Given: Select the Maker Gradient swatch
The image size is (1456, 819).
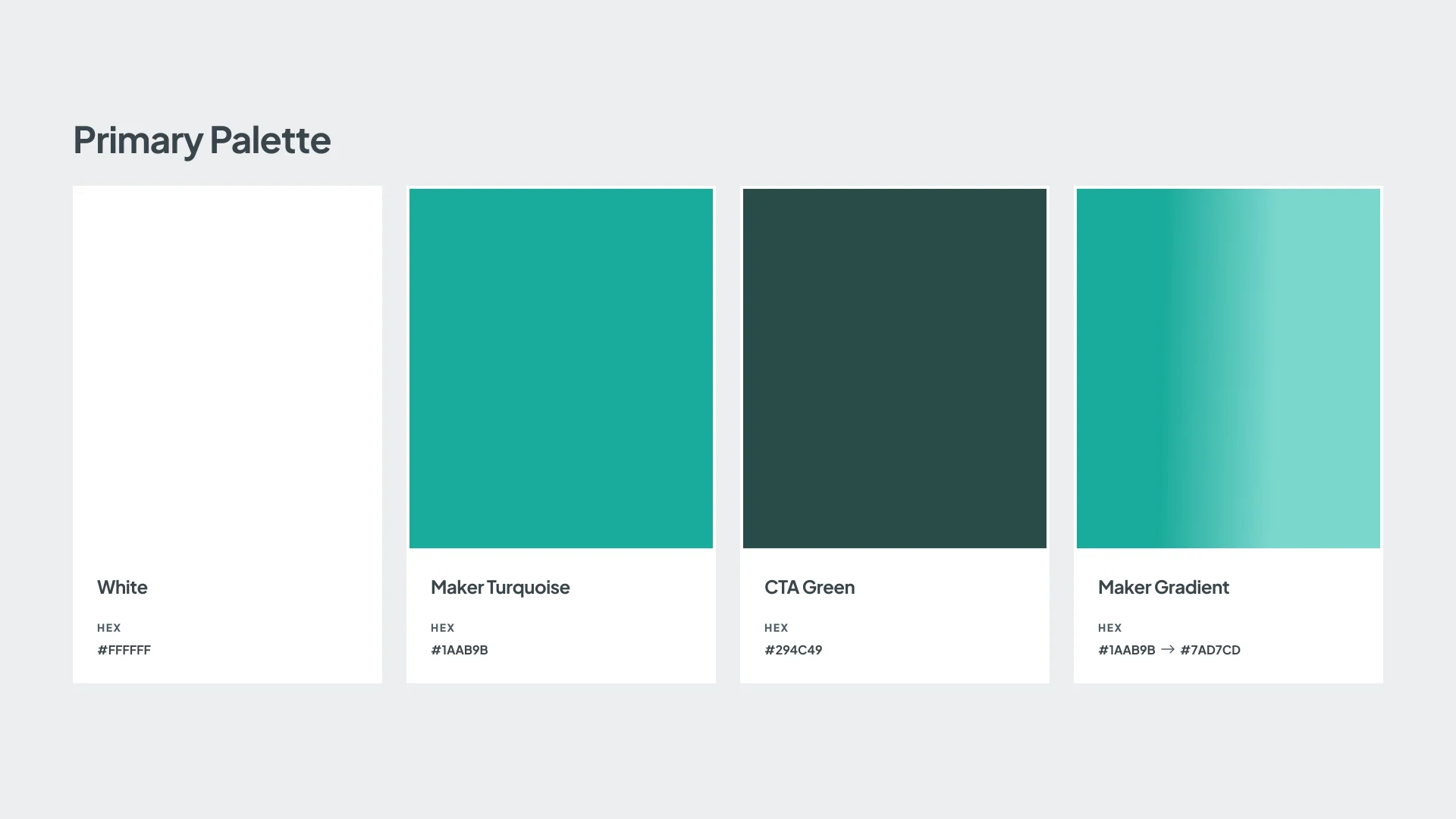Looking at the screenshot, I should point(1228,369).
